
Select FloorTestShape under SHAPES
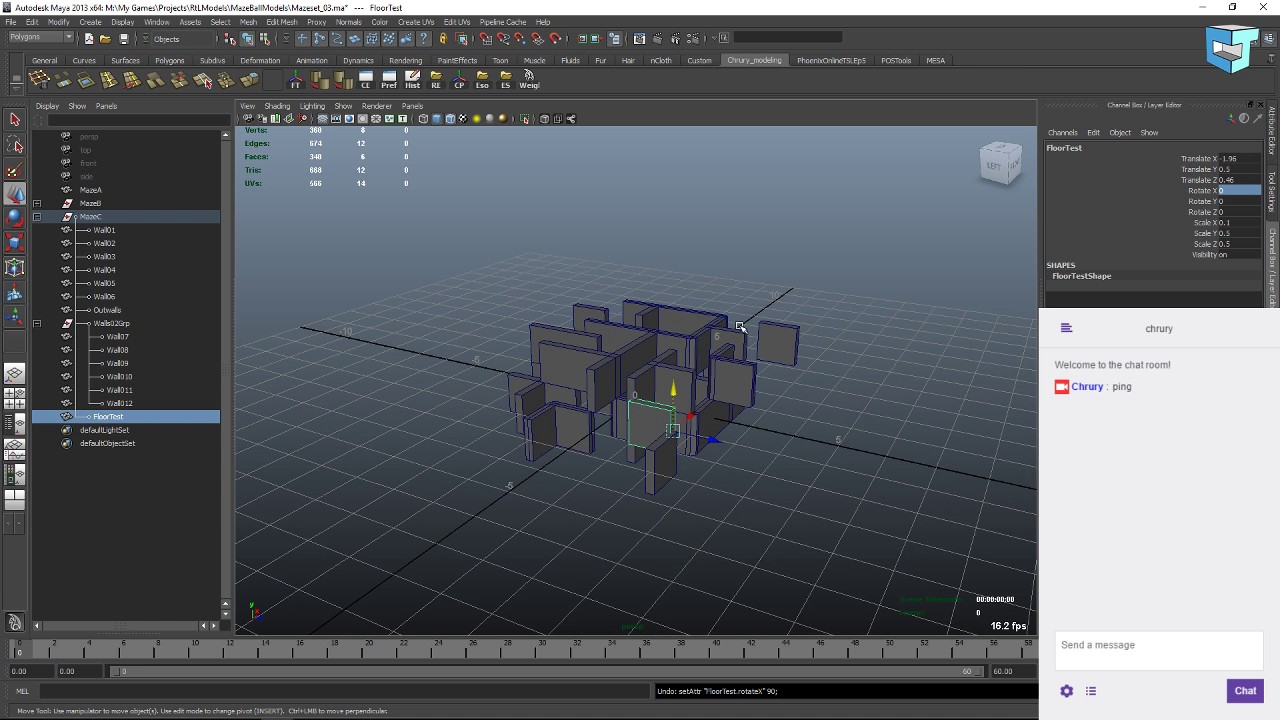tap(1081, 276)
